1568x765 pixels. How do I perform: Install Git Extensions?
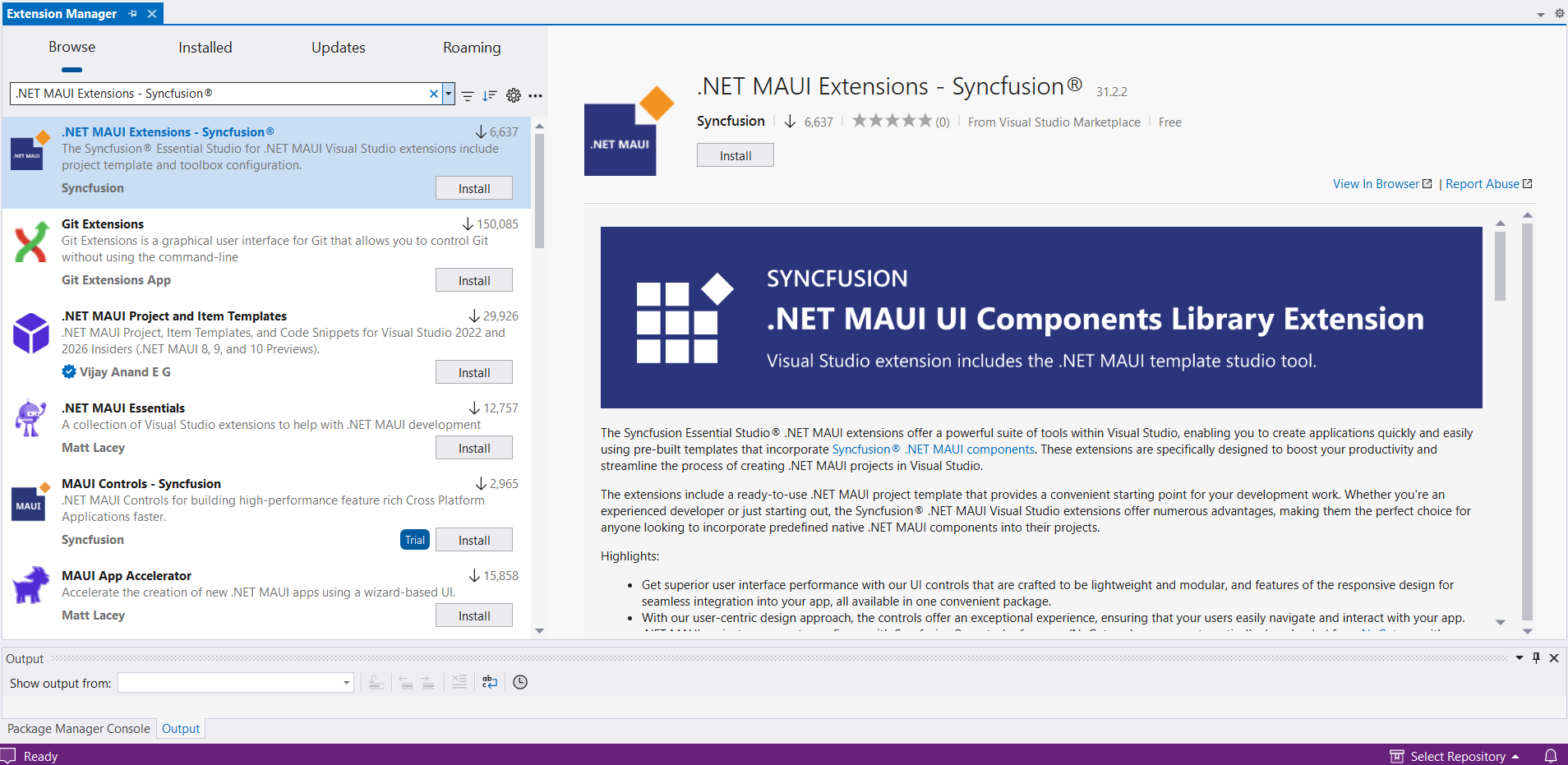tap(474, 280)
